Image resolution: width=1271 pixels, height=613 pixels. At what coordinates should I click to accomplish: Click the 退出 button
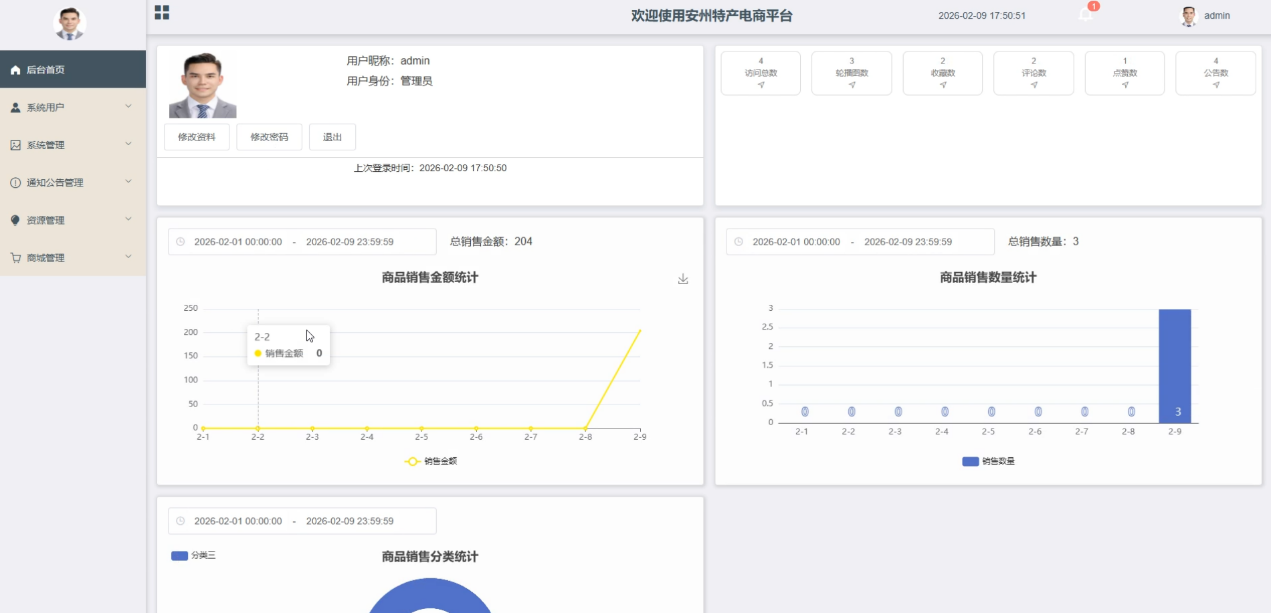click(332, 137)
